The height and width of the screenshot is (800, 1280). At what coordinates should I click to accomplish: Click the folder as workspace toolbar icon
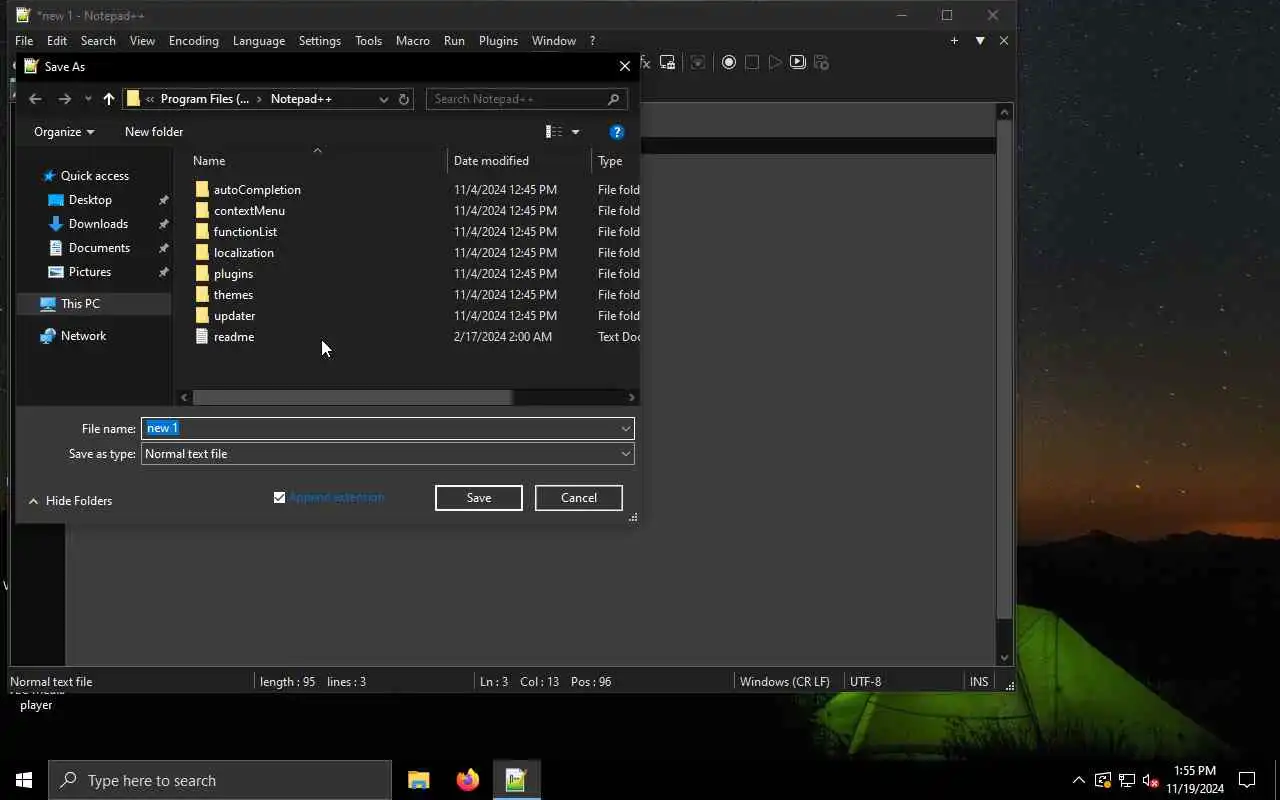pos(667,62)
